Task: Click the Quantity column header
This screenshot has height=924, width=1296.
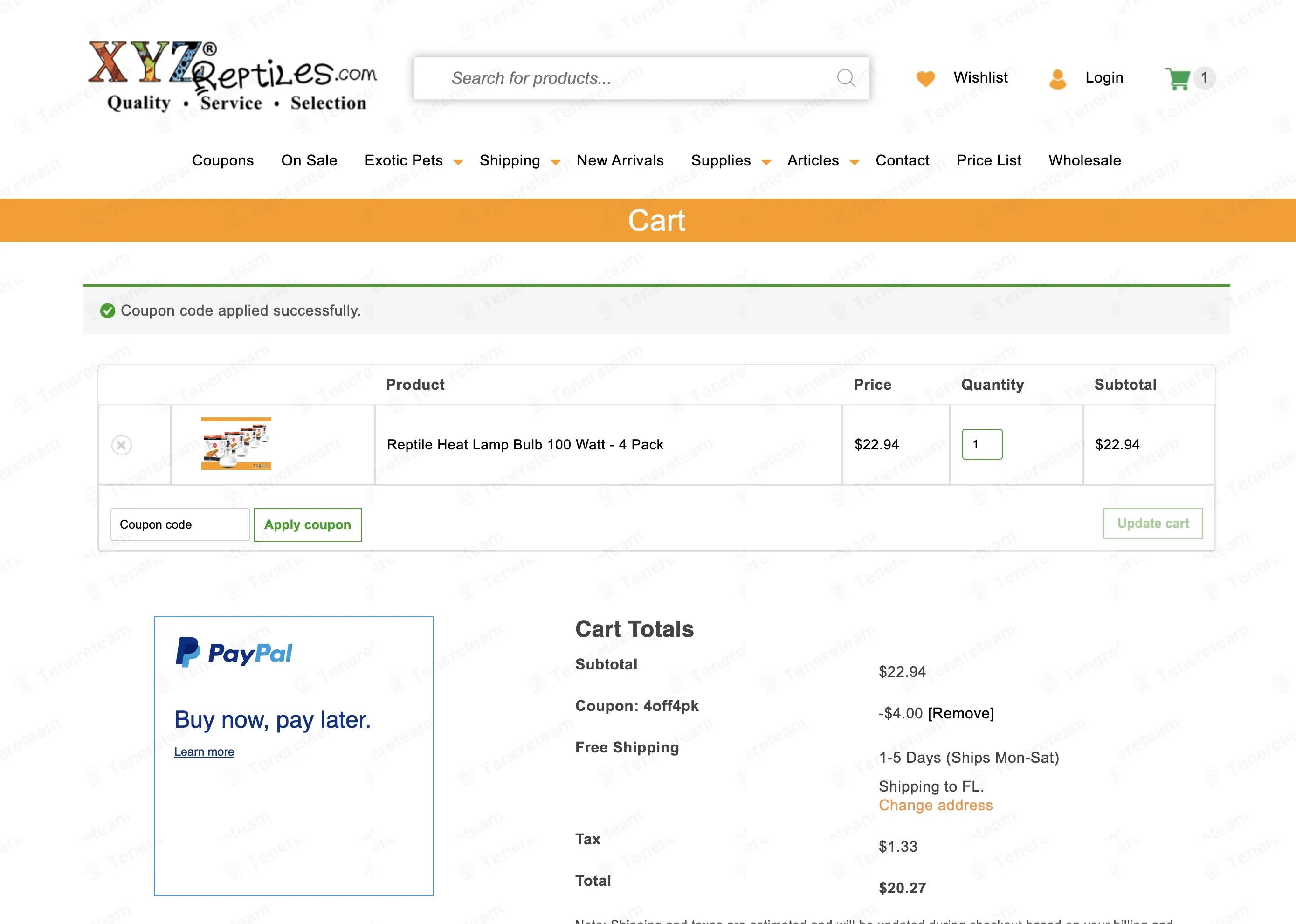Action: click(993, 385)
